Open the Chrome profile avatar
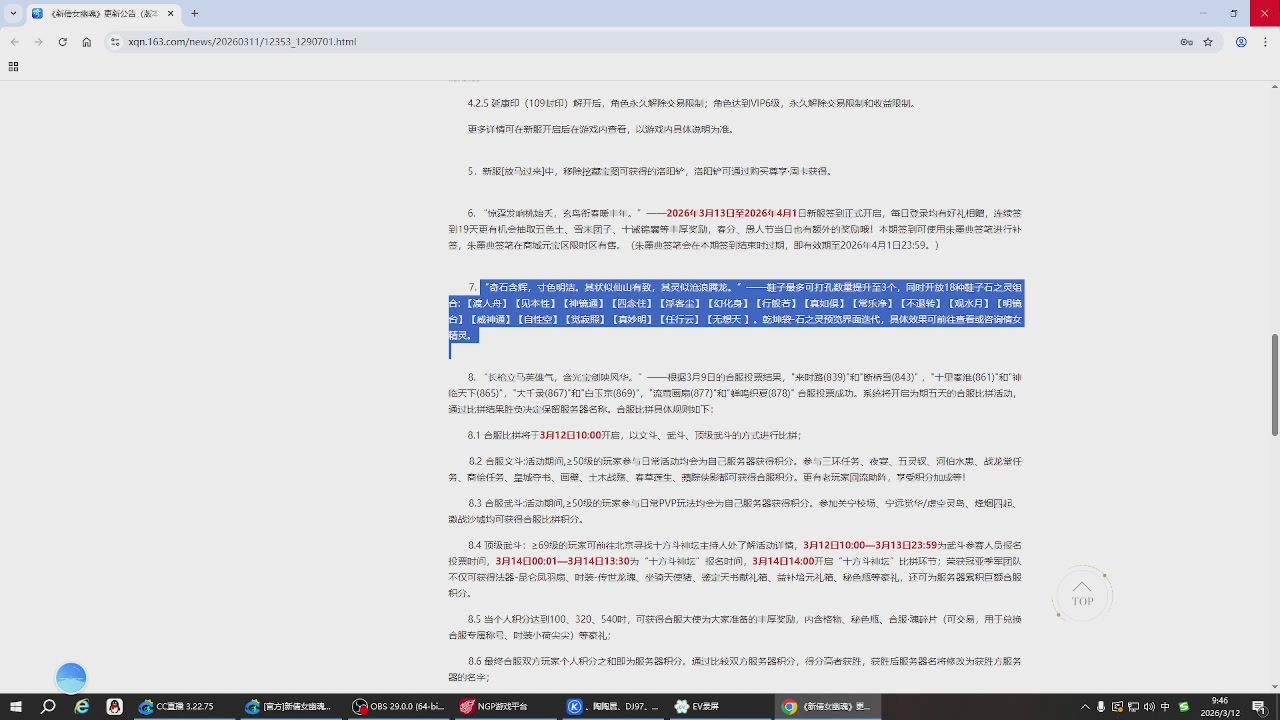The height and width of the screenshot is (720, 1280). tap(1241, 42)
